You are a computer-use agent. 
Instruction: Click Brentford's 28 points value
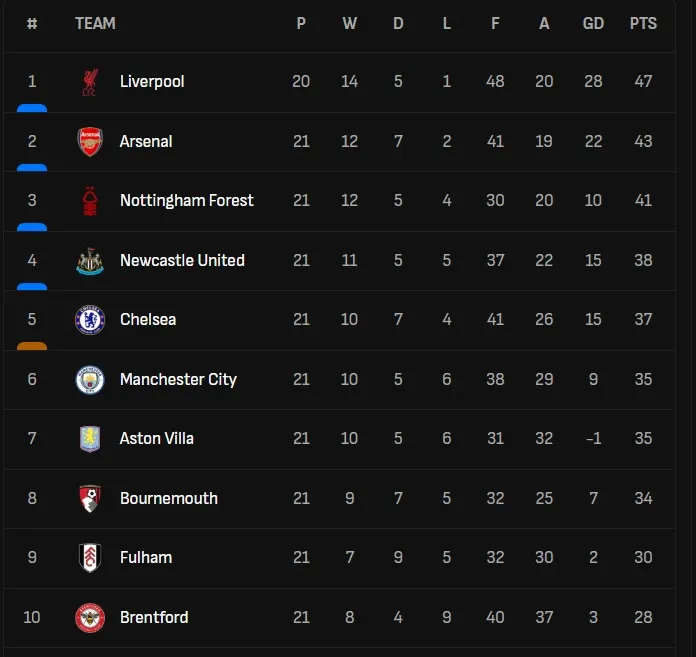click(643, 617)
